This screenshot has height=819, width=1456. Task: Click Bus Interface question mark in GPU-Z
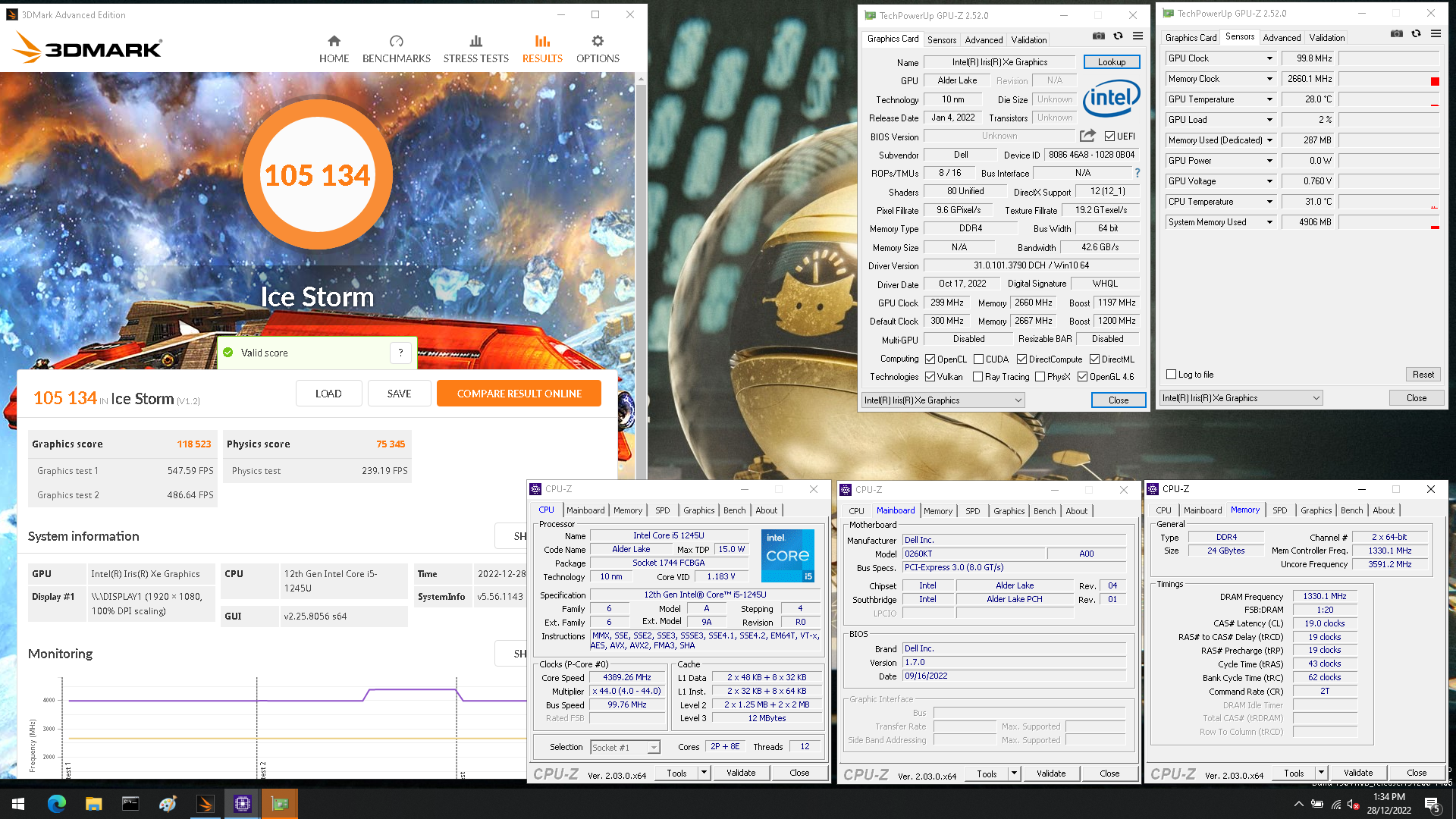[1137, 173]
